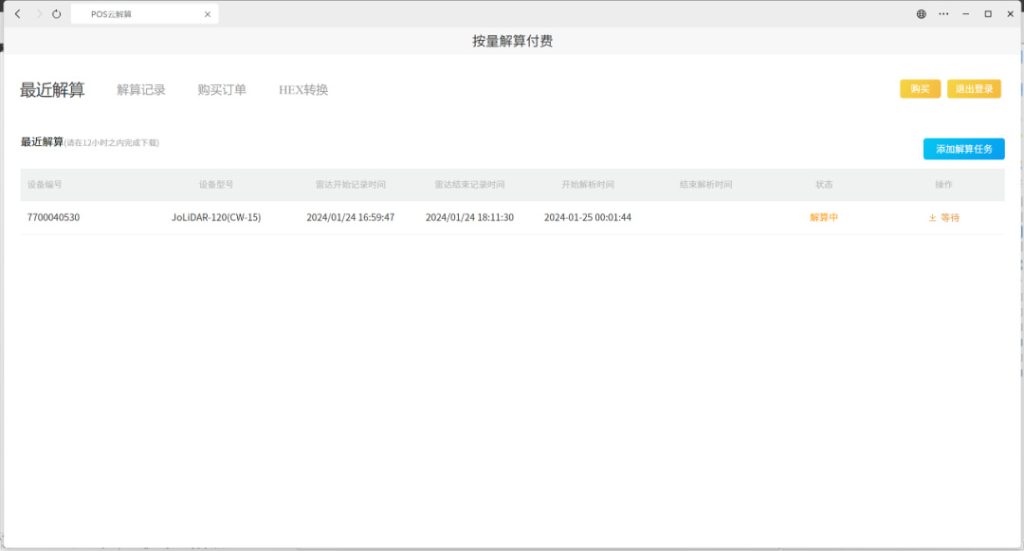Screen dimensions: 1024x551
Task: Click the globe language icon
Action: click(921, 14)
